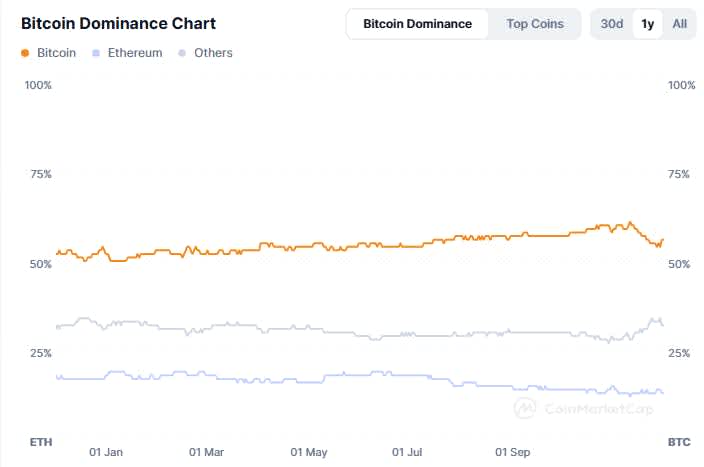The image size is (704, 467).
Task: Switch to the Bitcoin Dominance tab
Action: [x=417, y=24]
